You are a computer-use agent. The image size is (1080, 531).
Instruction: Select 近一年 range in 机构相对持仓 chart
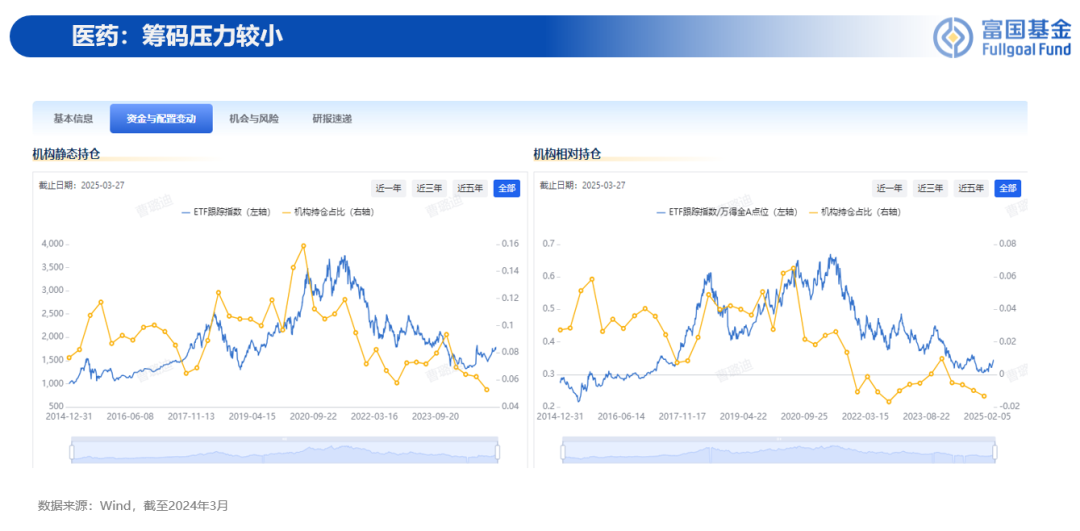click(889, 188)
